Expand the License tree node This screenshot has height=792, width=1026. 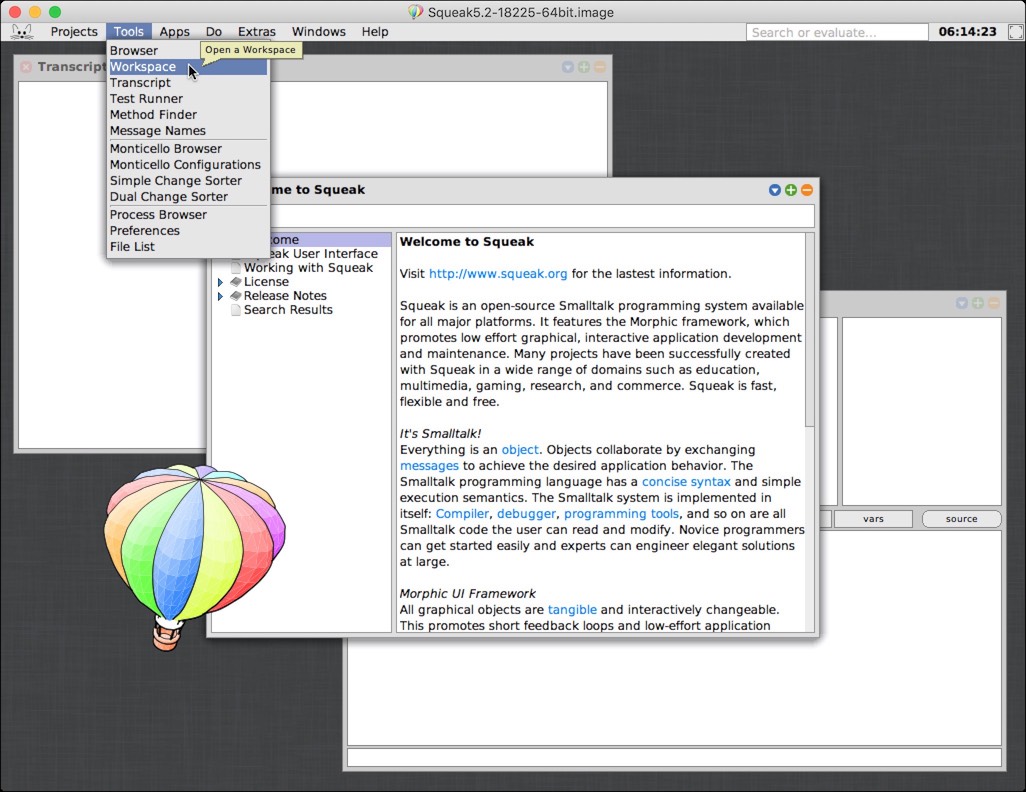(221, 282)
